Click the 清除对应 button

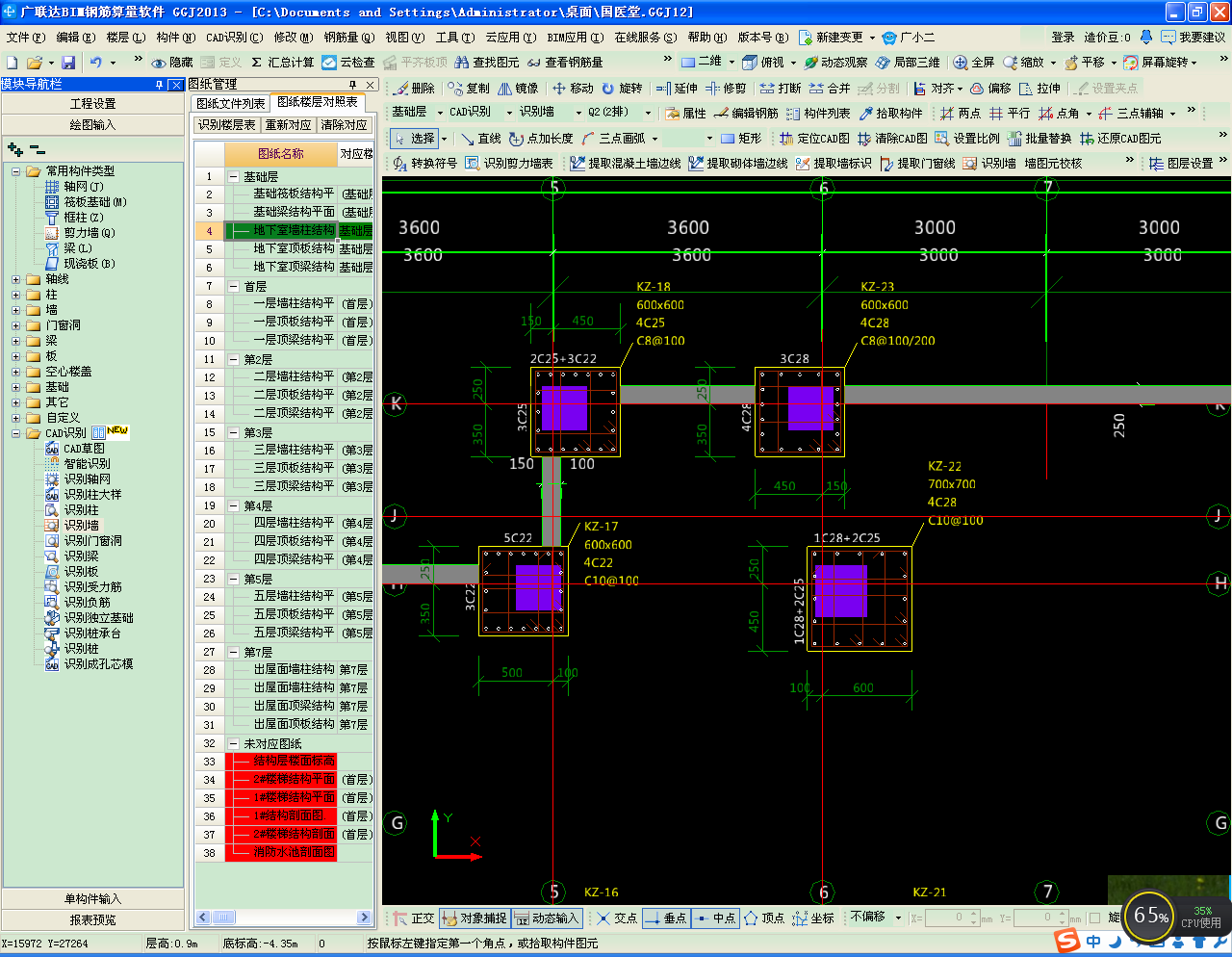point(344,125)
